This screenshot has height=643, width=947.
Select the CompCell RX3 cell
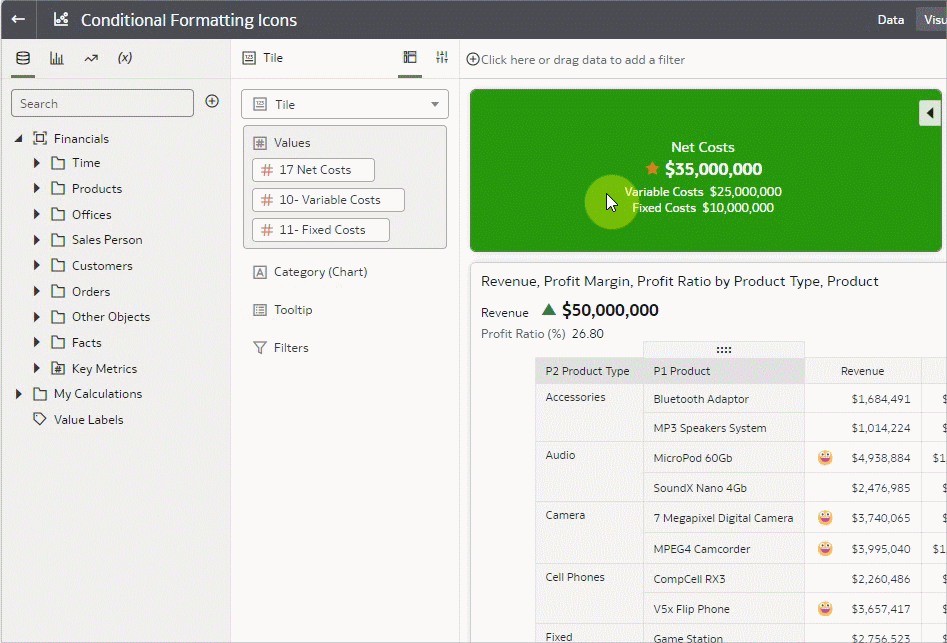pyautogui.click(x=724, y=578)
